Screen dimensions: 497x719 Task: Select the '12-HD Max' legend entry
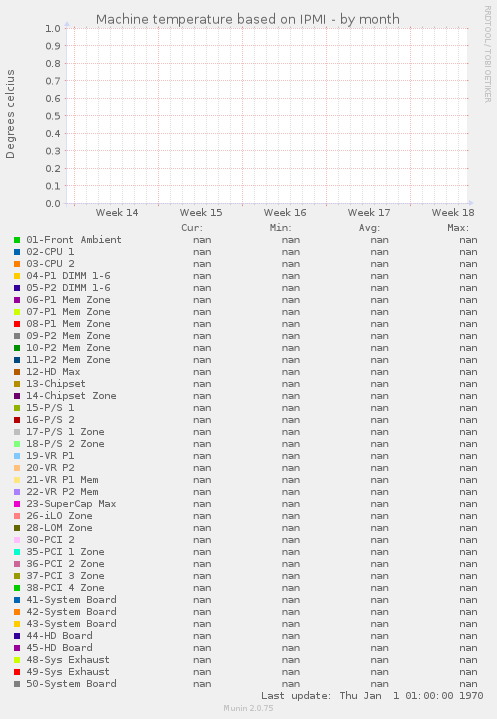(53, 371)
